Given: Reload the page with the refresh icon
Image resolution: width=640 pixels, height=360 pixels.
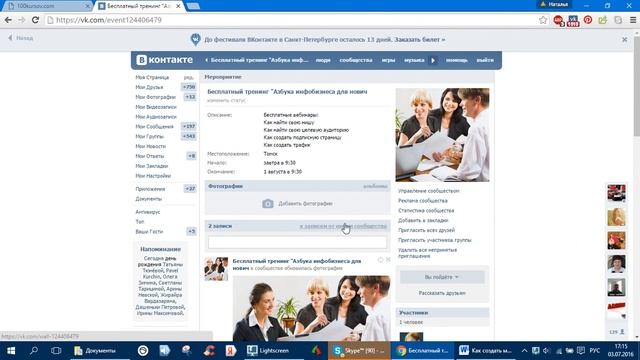Looking at the screenshot, I should click(x=35, y=20).
